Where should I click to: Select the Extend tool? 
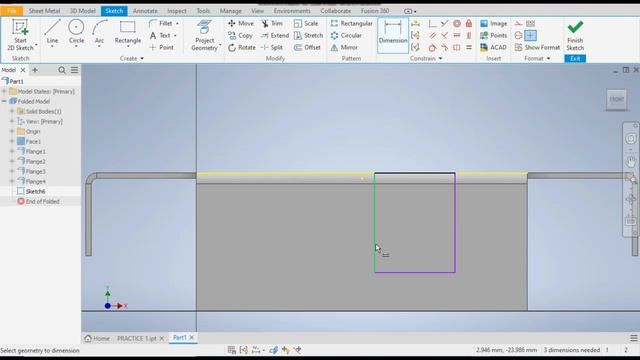pos(275,36)
